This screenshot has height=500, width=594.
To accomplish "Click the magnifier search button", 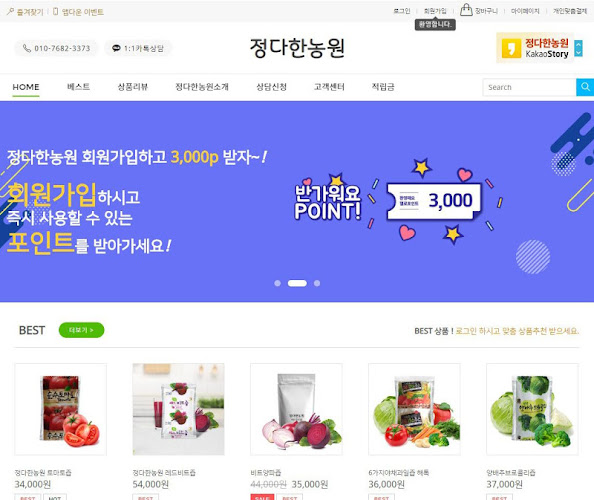I will point(585,87).
